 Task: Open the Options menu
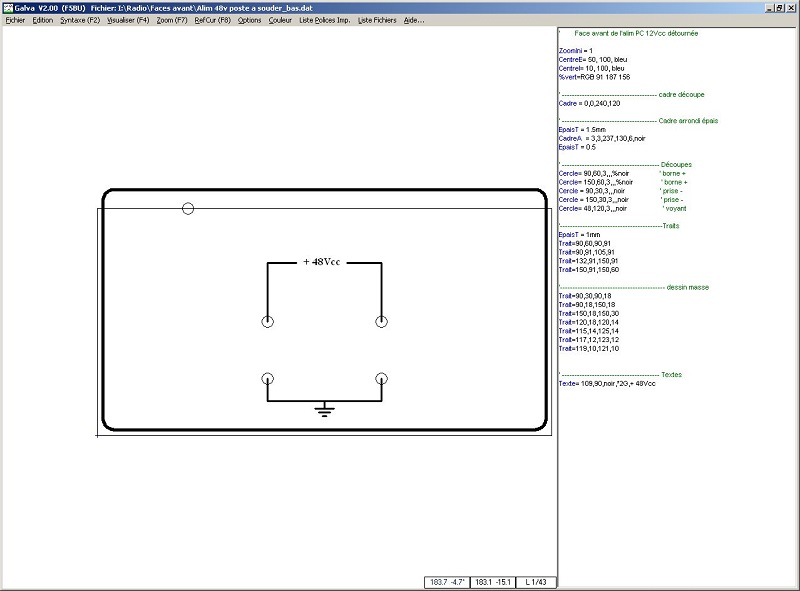click(250, 20)
